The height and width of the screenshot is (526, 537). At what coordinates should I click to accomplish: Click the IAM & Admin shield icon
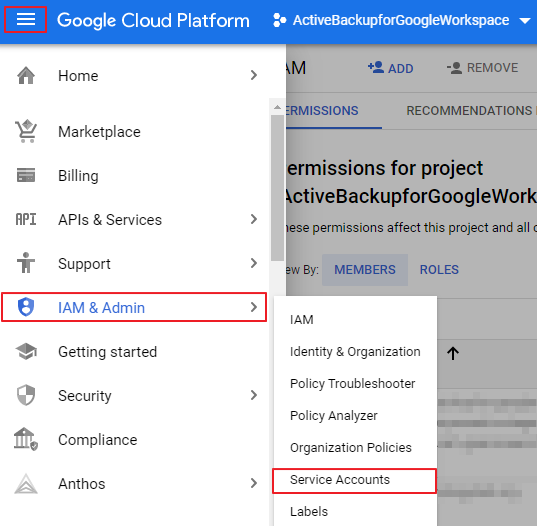[26, 307]
